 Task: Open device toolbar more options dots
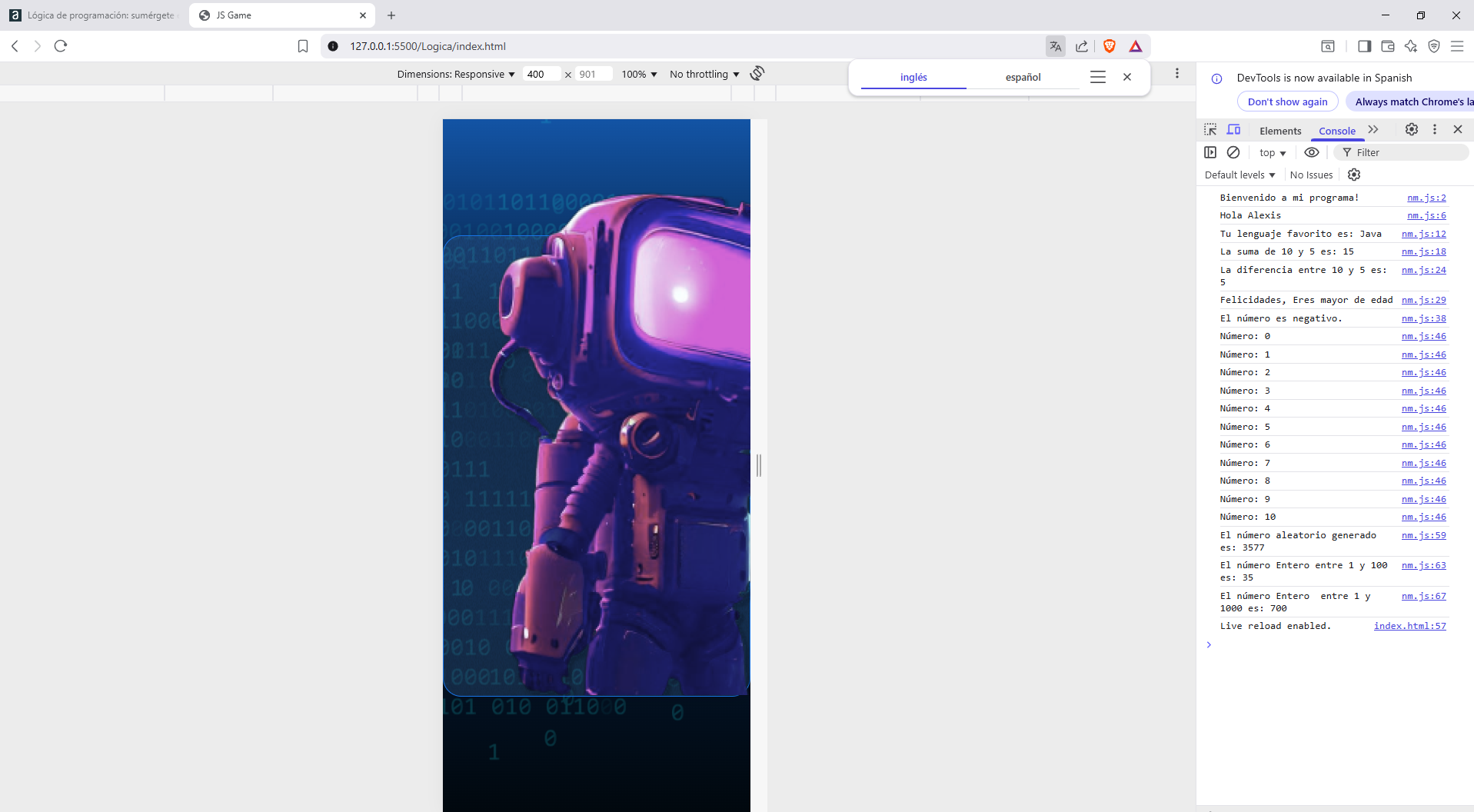pyautogui.click(x=1177, y=73)
